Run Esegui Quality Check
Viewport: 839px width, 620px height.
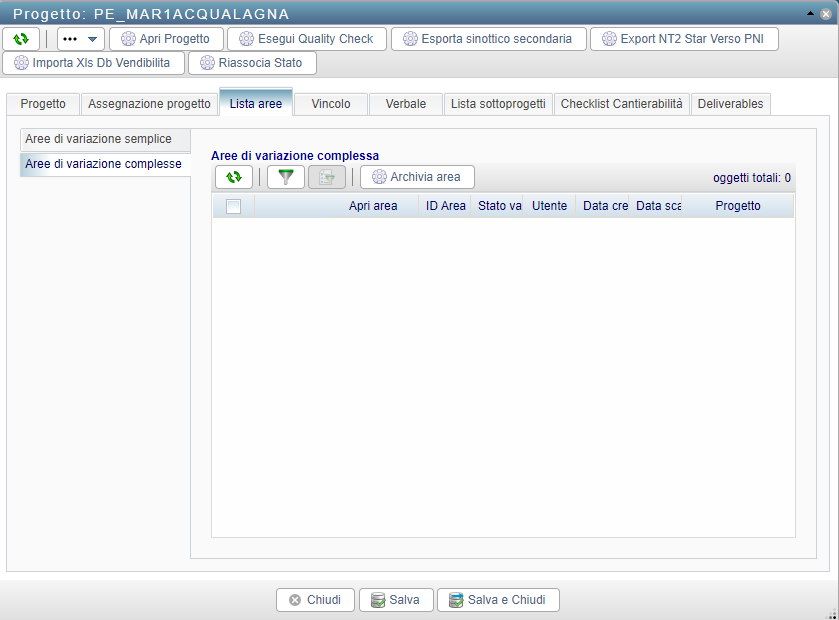(306, 39)
